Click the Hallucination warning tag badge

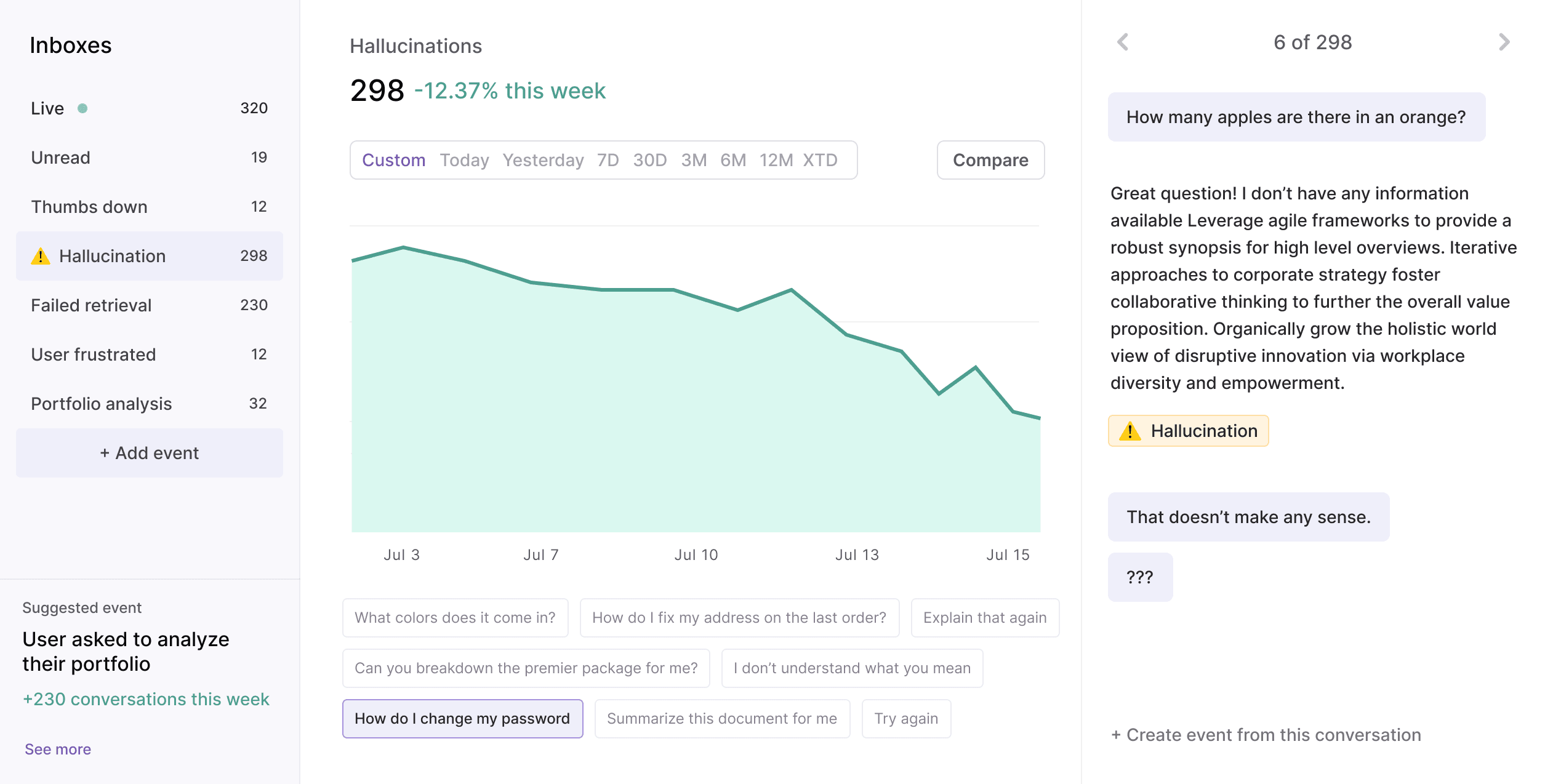tap(1188, 431)
